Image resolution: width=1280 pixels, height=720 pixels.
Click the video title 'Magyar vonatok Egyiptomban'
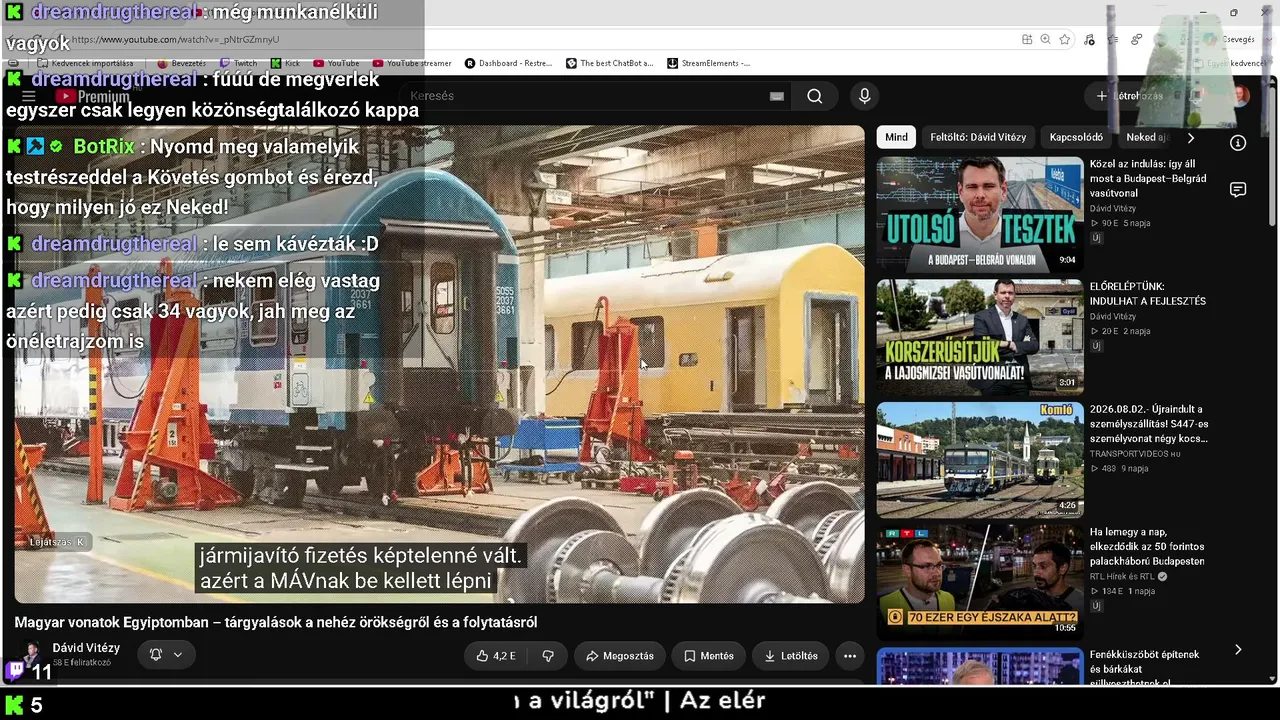[x=276, y=622]
